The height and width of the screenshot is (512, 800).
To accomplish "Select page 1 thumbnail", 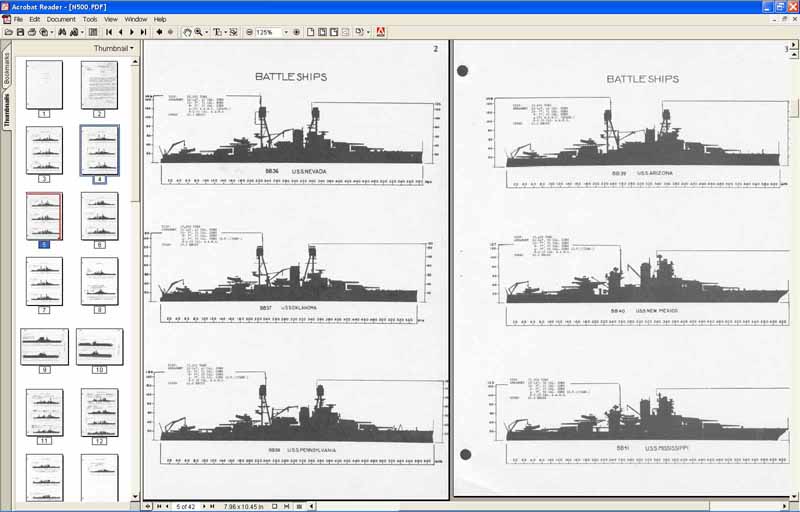I will pos(44,85).
